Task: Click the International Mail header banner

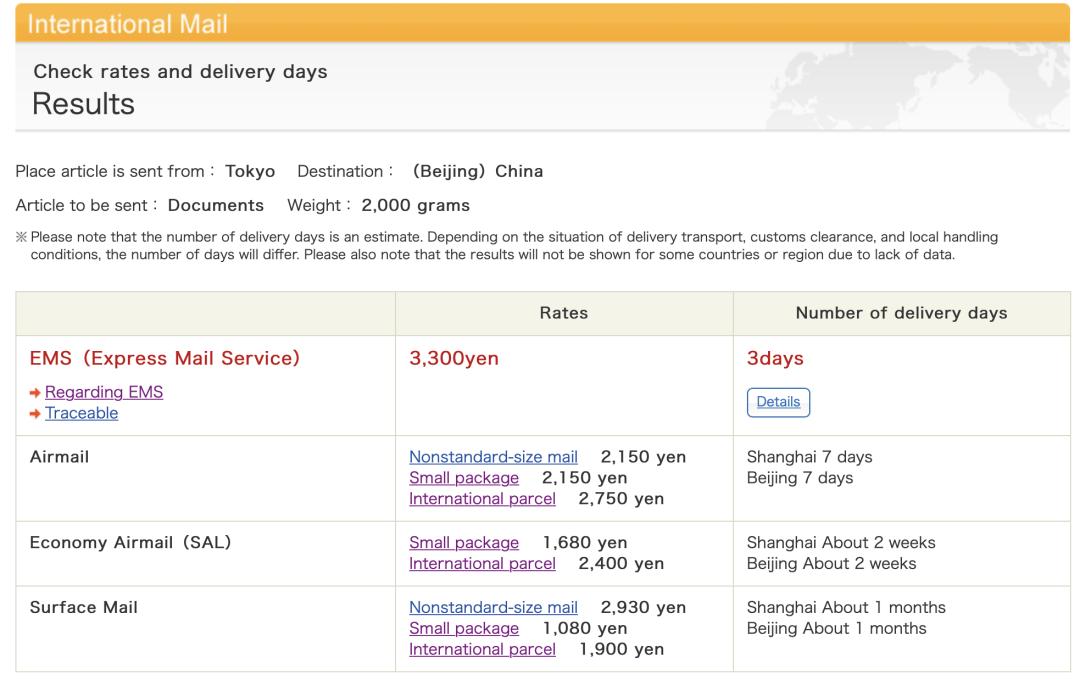Action: (x=130, y=23)
